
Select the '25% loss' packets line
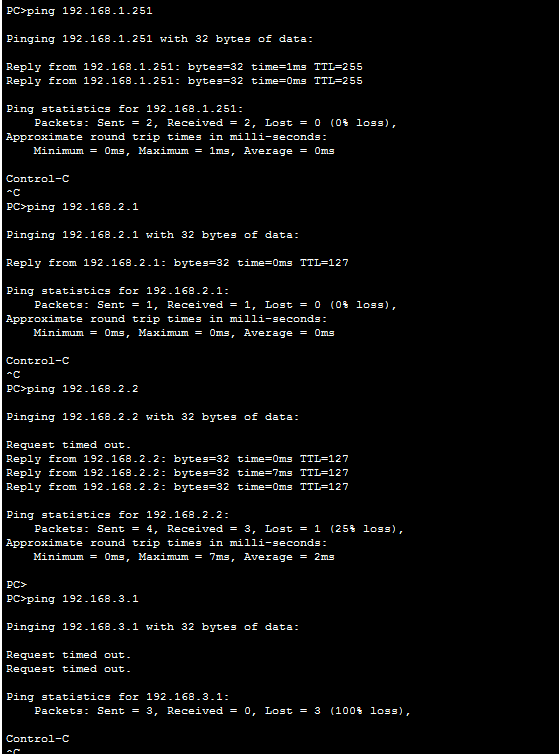[219, 528]
